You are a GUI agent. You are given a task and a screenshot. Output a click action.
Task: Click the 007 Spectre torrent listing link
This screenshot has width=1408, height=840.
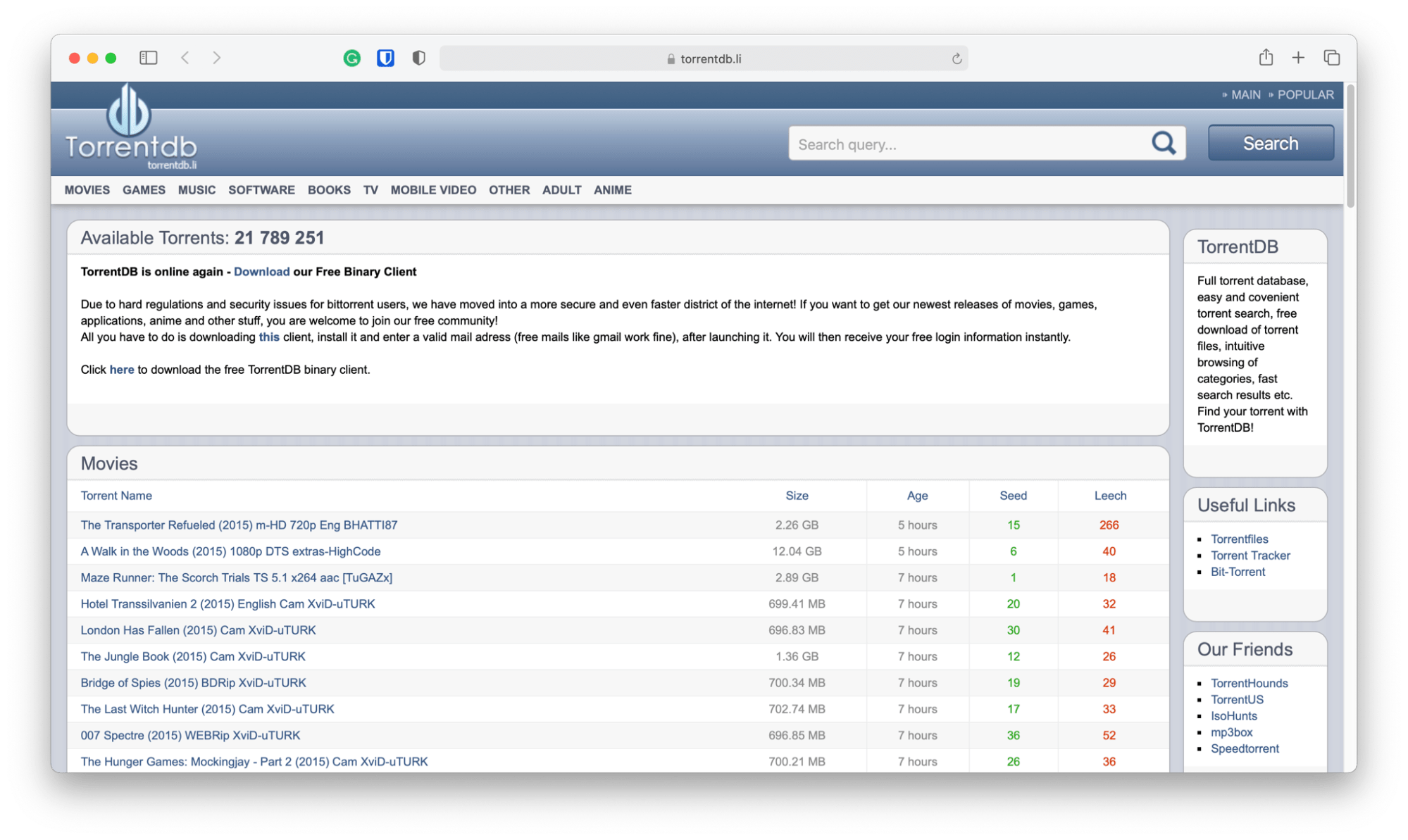(193, 735)
